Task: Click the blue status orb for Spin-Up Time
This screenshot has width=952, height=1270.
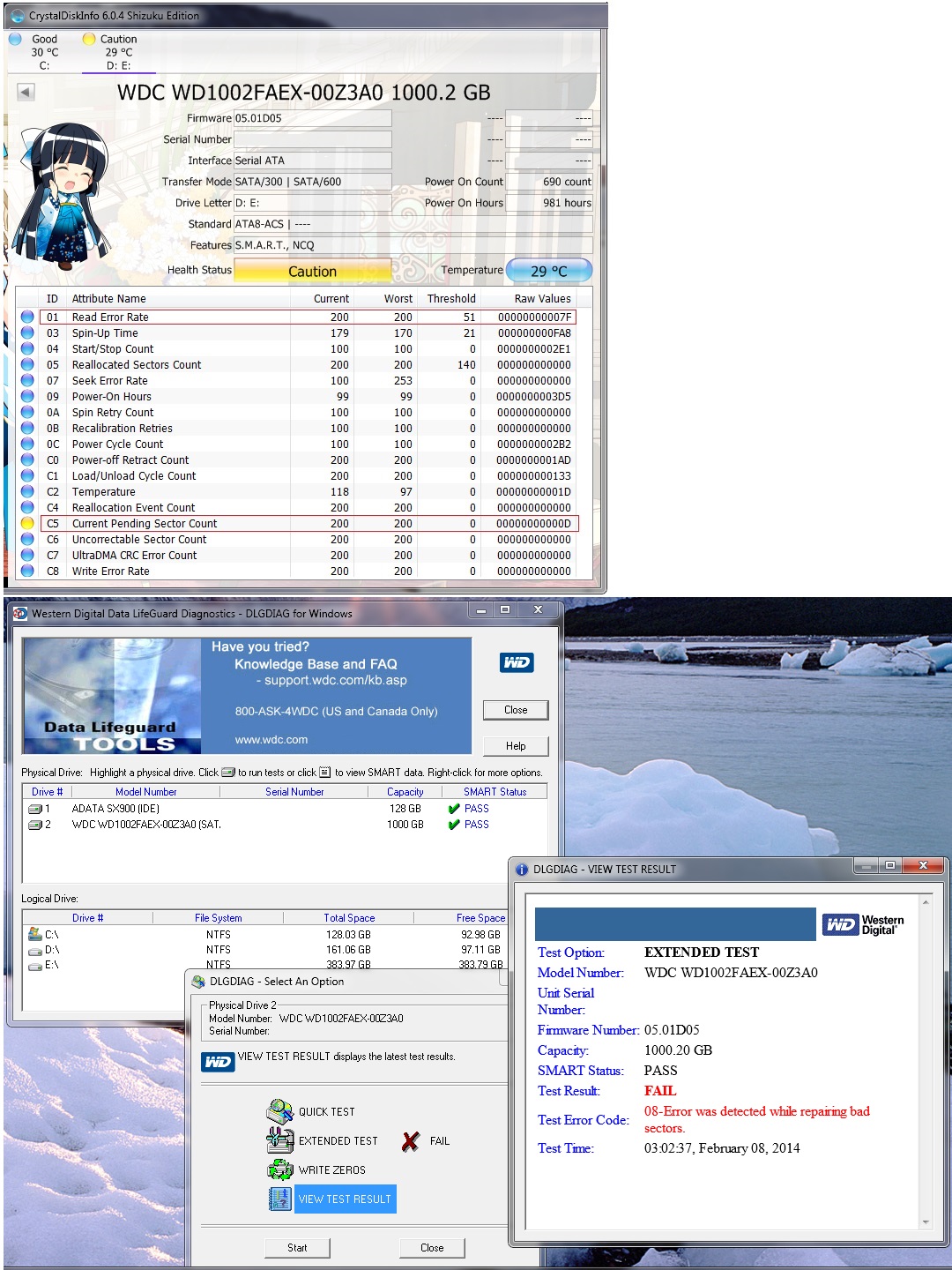Action: (27, 333)
